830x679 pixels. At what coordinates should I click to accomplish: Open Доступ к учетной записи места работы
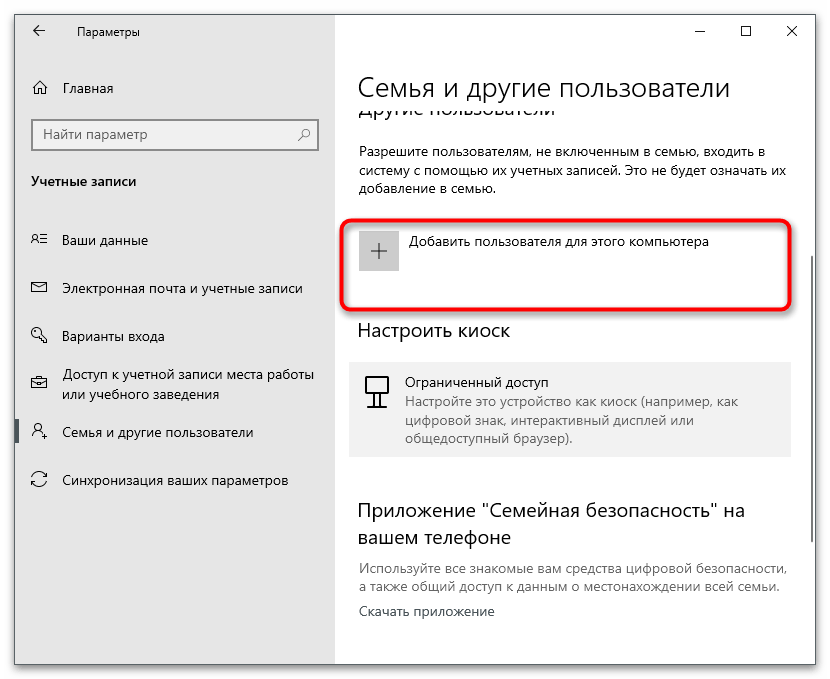point(188,384)
